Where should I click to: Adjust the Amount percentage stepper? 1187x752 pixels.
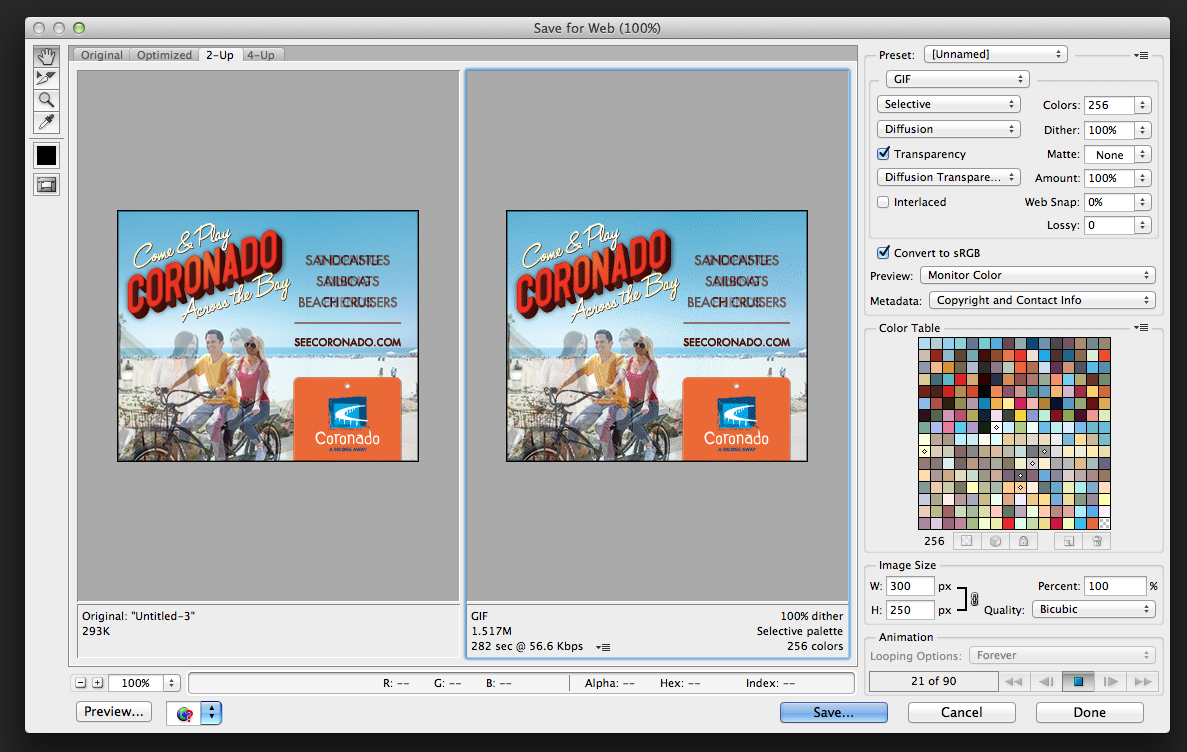pos(1143,178)
